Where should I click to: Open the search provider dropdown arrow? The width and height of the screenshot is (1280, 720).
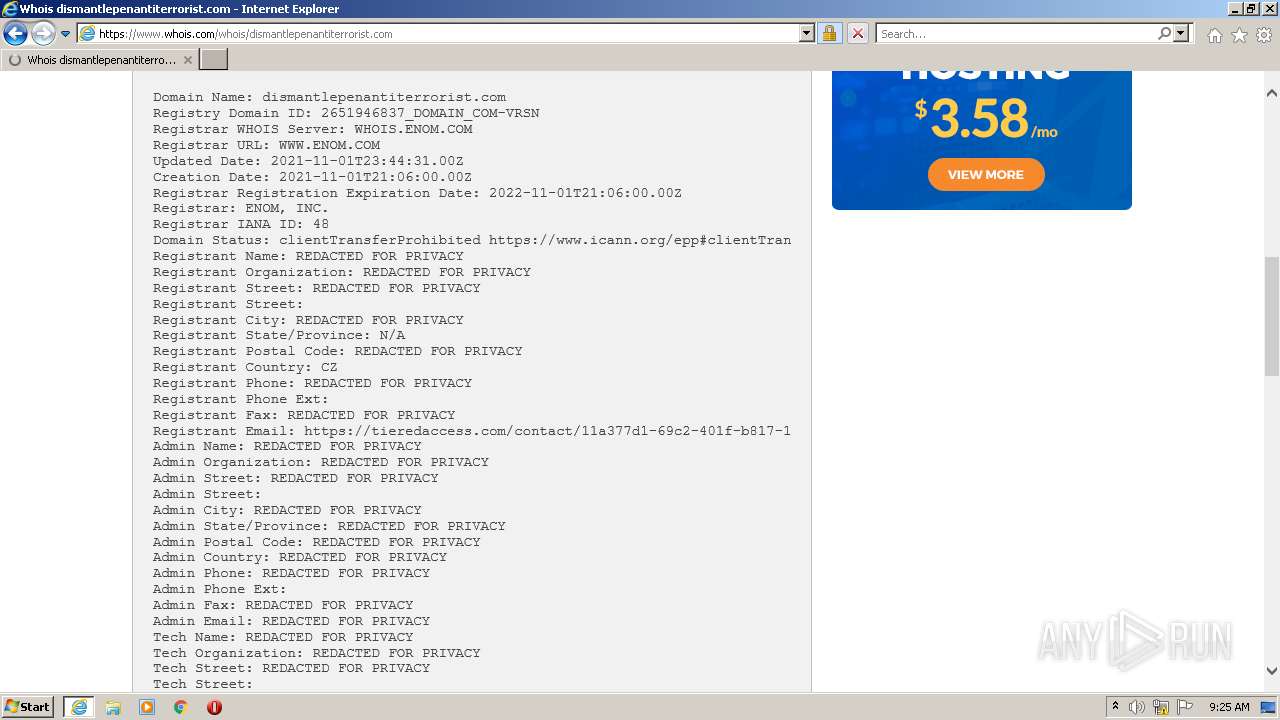pyautogui.click(x=1181, y=34)
